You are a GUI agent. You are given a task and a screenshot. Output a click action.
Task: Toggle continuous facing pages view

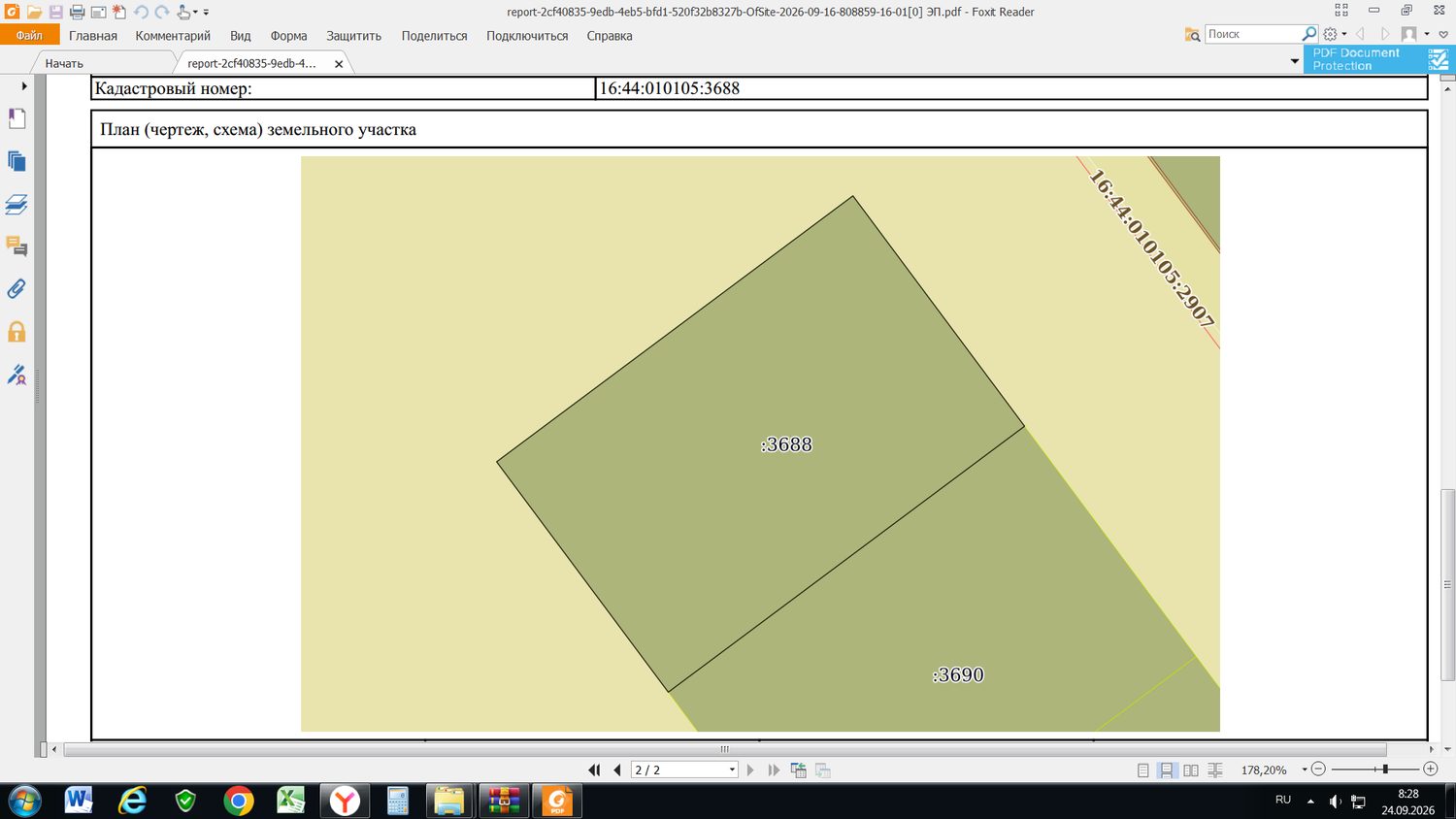click(x=1215, y=770)
